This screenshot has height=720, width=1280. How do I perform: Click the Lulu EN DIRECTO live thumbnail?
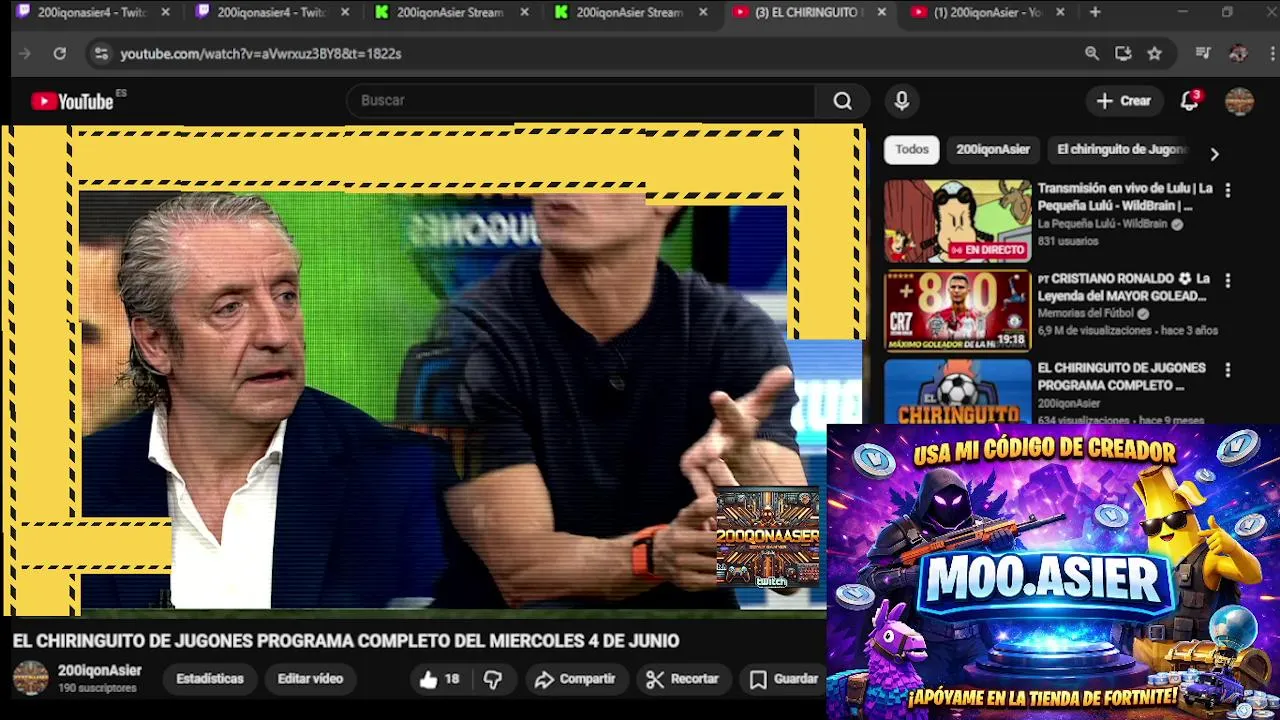click(x=957, y=221)
